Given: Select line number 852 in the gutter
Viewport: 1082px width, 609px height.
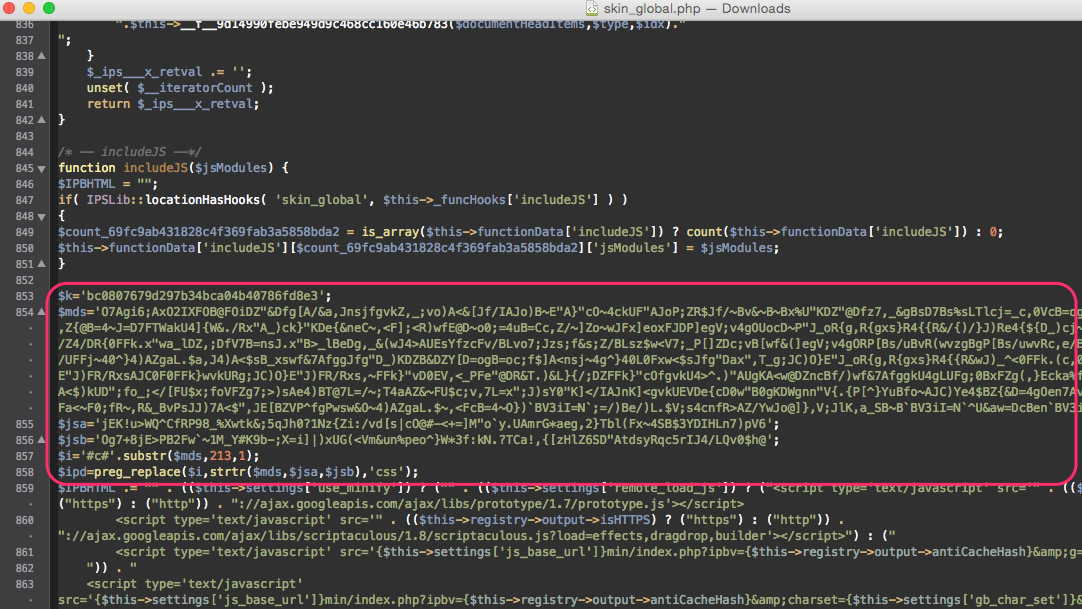Looking at the screenshot, I should 24,280.
